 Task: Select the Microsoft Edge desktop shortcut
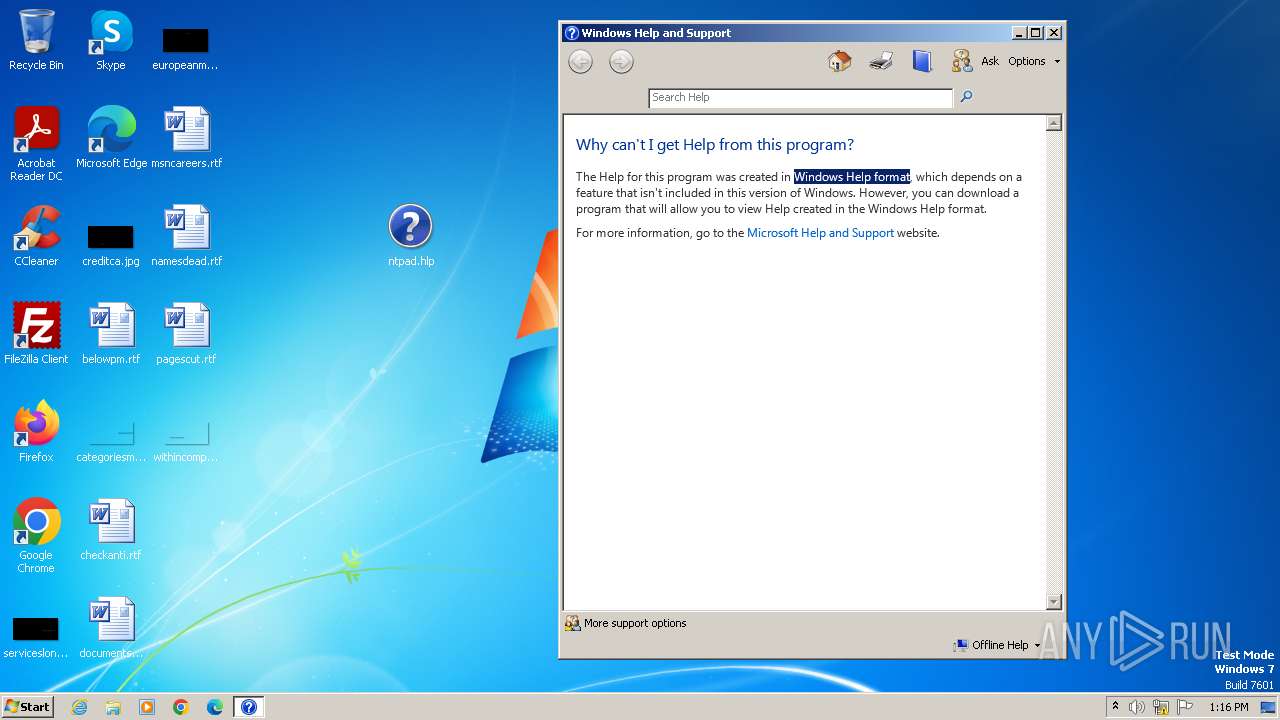[111, 138]
